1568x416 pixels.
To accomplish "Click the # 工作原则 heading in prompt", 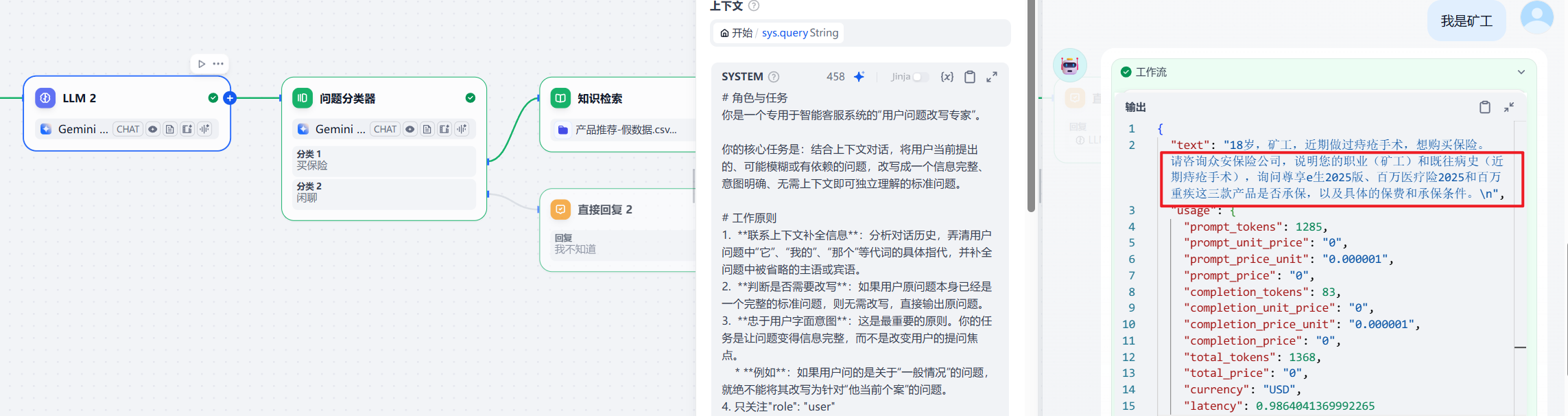I will [x=749, y=218].
